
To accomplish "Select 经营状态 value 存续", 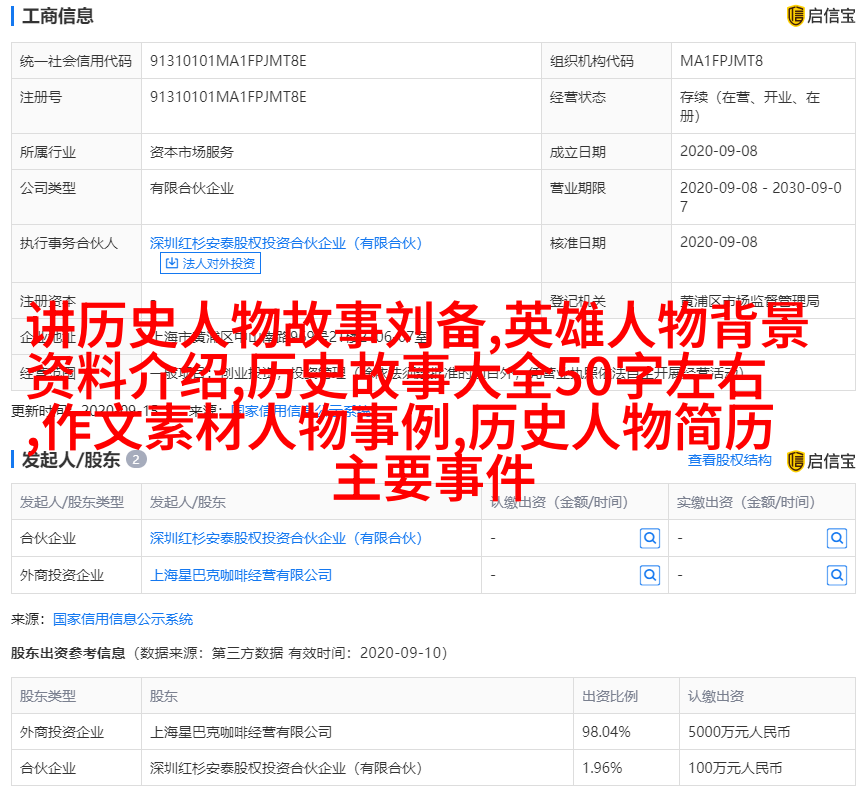I will coord(749,106).
